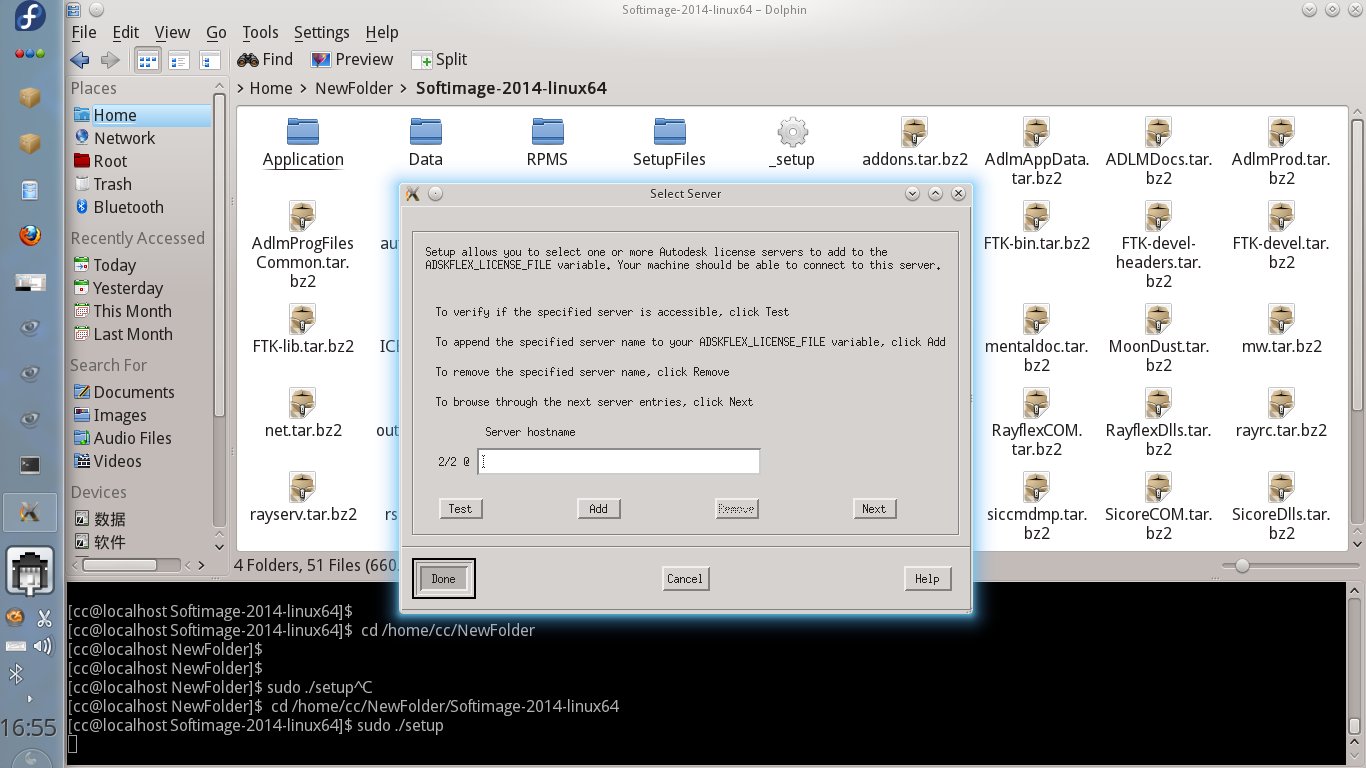Click the Forward arrow in Dolphin toolbar
Screen dimensions: 1366x768
click(x=109, y=60)
